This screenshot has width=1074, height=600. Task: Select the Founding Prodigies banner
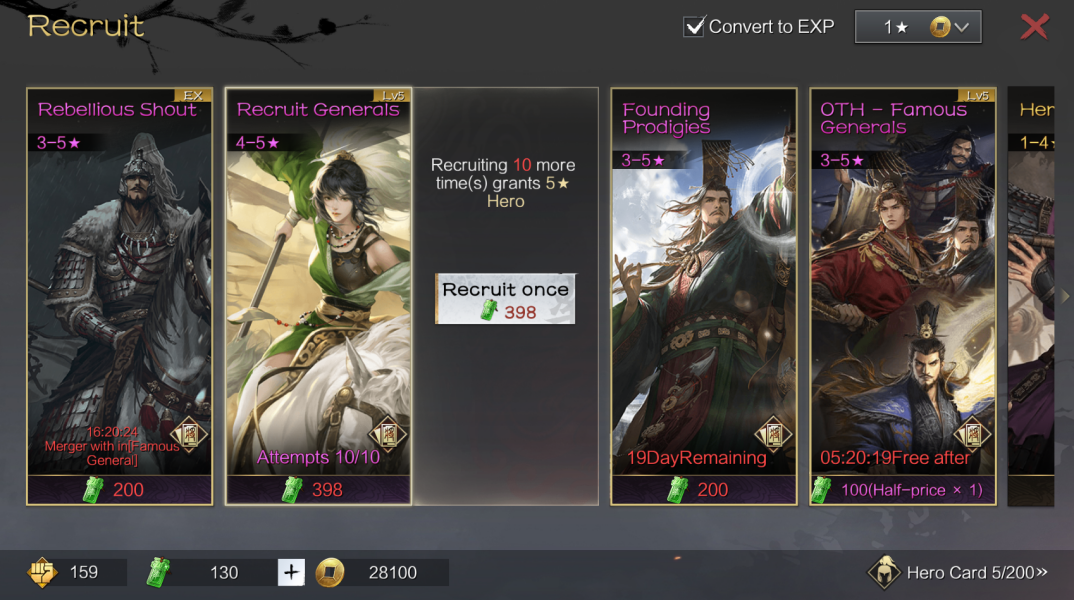pyautogui.click(x=703, y=296)
